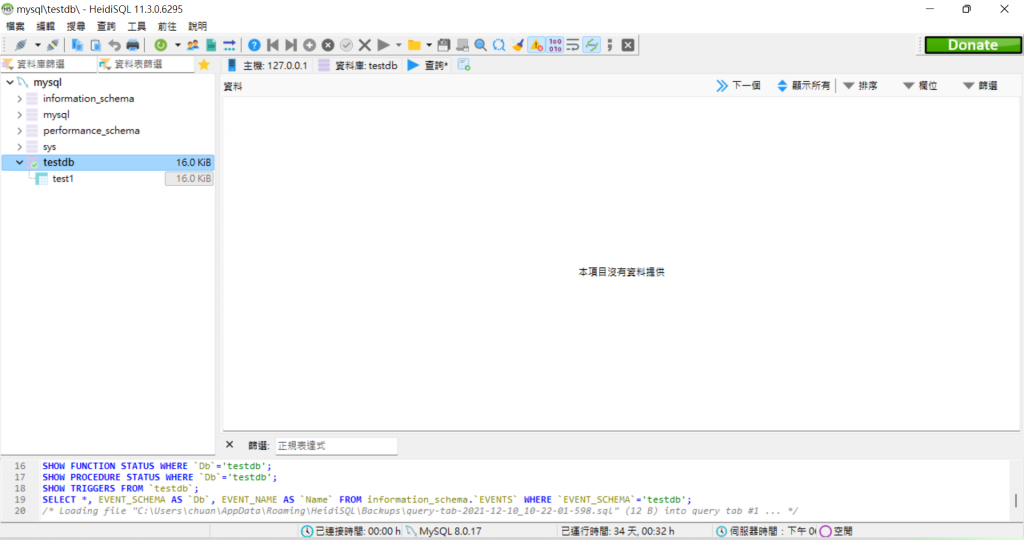Open the 編輯 menu
The height and width of the screenshot is (540, 1024).
tap(46, 26)
